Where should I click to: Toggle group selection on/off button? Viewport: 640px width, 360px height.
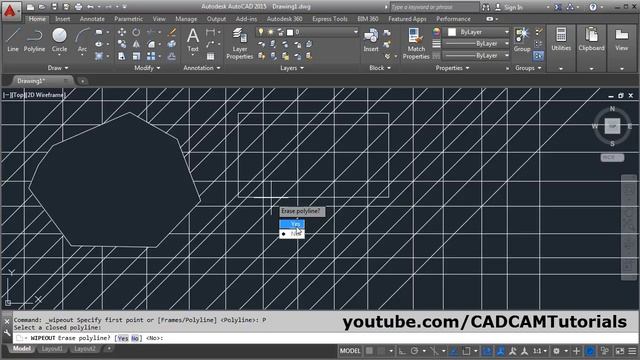tap(538, 56)
